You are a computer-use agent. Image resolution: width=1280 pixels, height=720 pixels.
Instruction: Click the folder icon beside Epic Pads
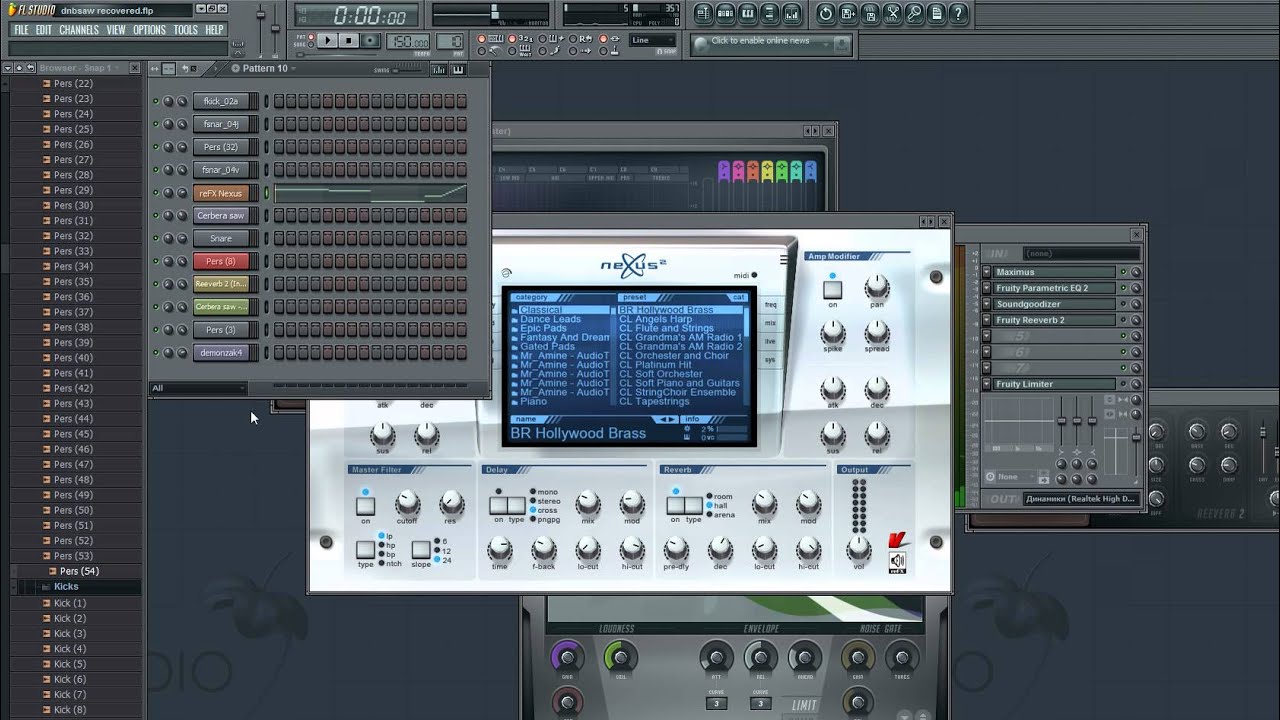pos(515,329)
